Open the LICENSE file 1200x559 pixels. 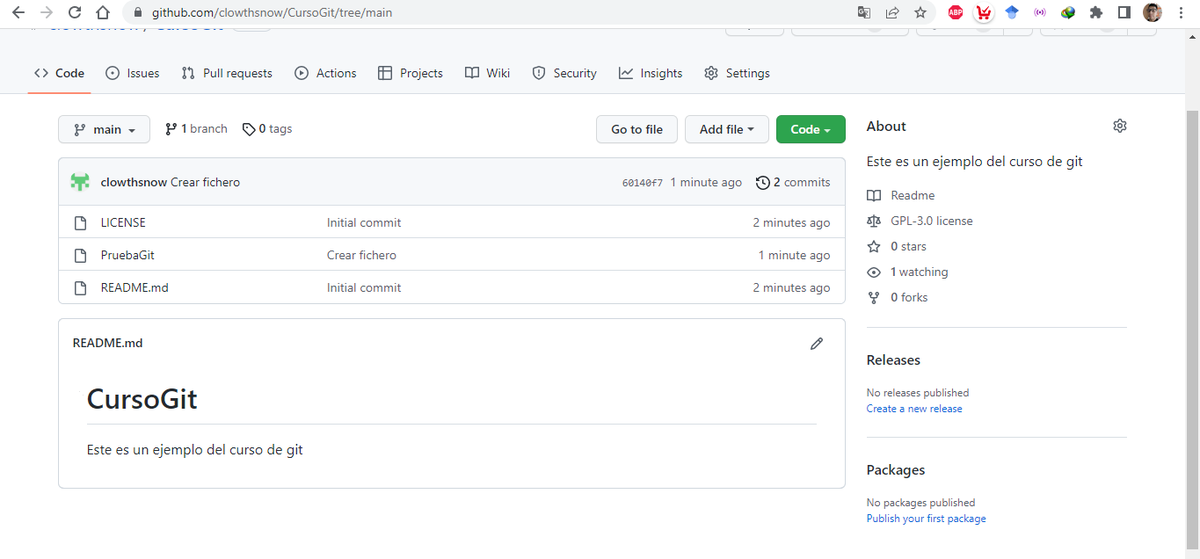click(123, 222)
